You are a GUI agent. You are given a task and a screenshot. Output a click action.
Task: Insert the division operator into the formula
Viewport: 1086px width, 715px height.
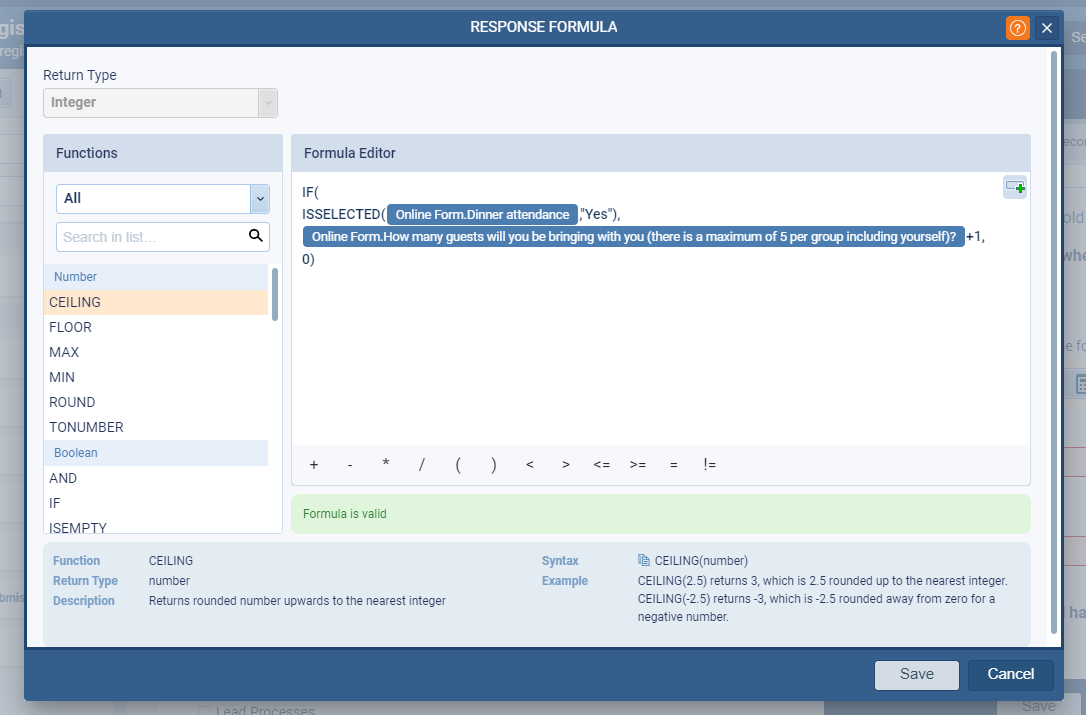pos(421,464)
